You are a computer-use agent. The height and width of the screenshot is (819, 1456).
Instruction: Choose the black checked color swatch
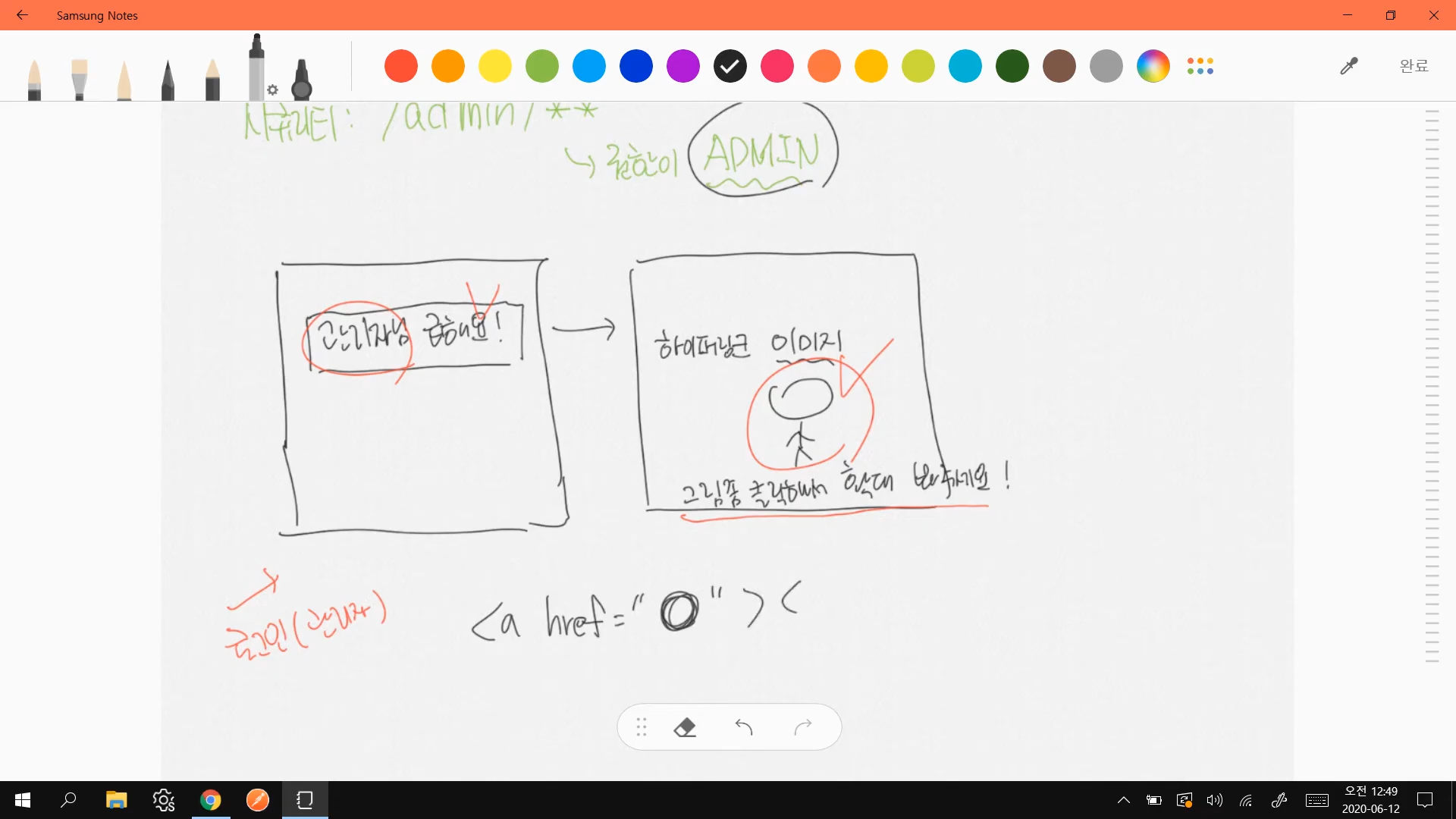[730, 66]
